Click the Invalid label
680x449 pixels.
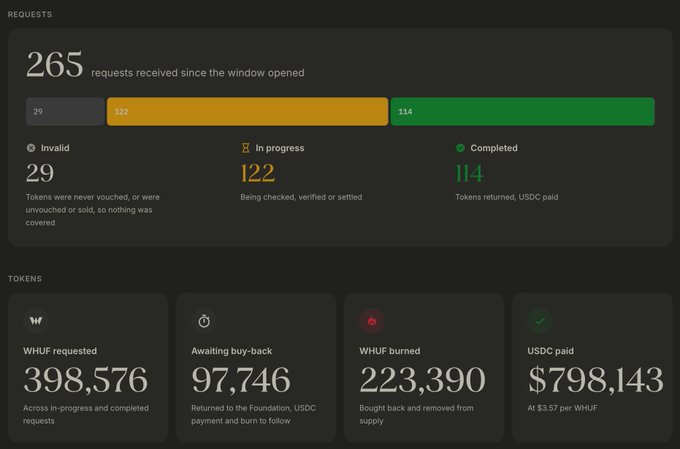[x=55, y=148]
